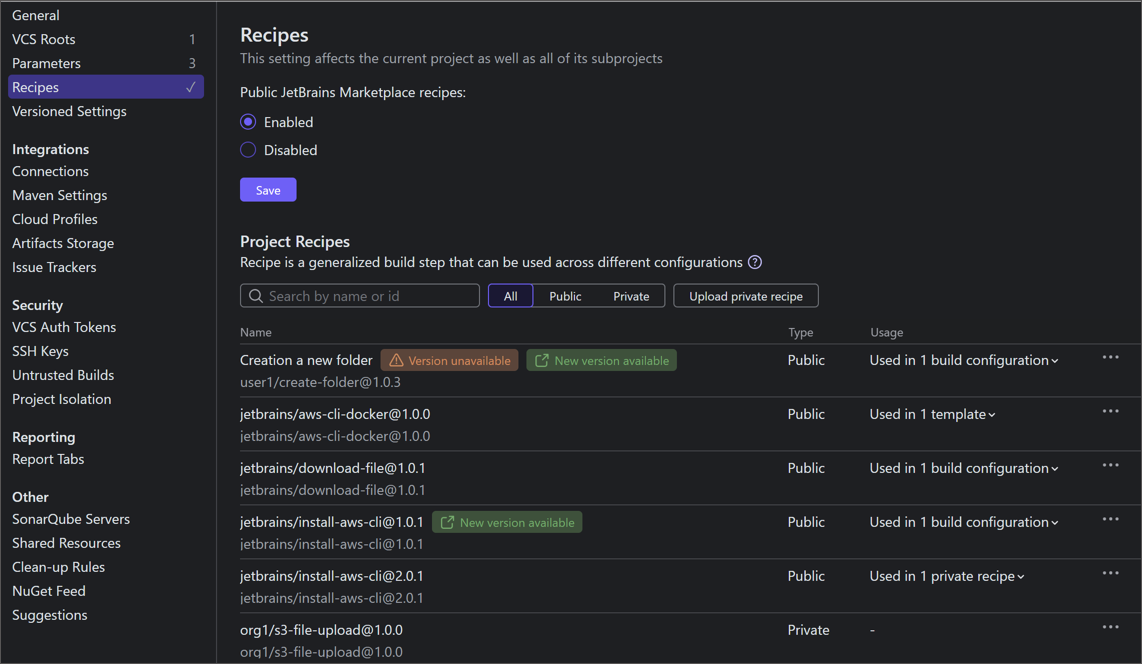Switch to the Public recipes filter
The image size is (1142, 664).
(564, 295)
